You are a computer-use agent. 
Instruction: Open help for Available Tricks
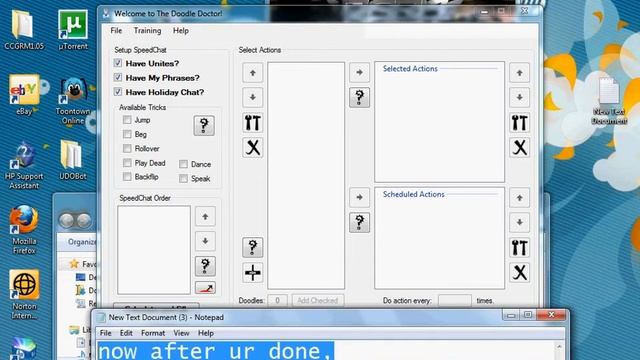click(x=204, y=125)
